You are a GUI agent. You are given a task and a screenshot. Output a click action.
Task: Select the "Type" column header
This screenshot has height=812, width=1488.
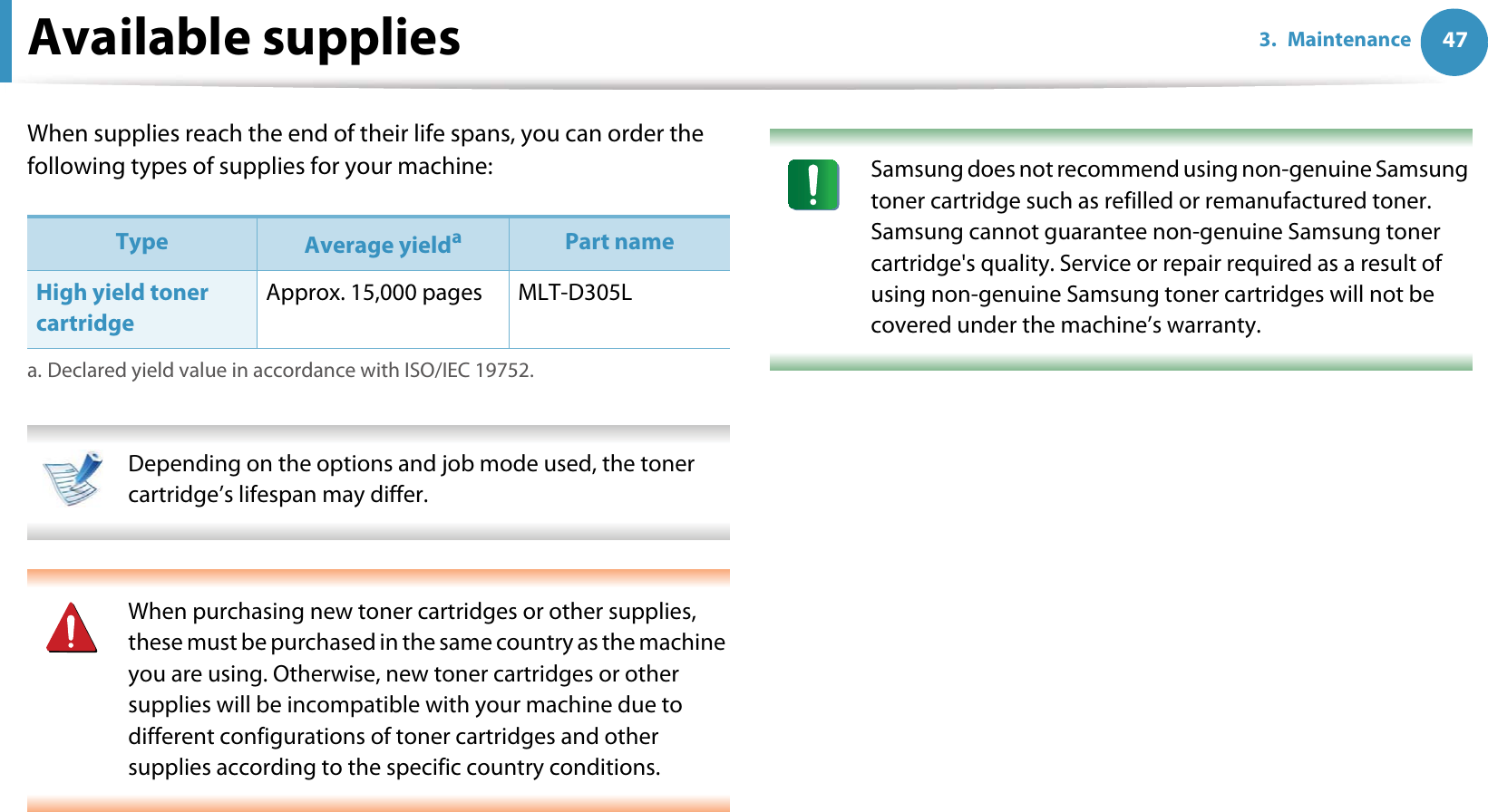141,242
